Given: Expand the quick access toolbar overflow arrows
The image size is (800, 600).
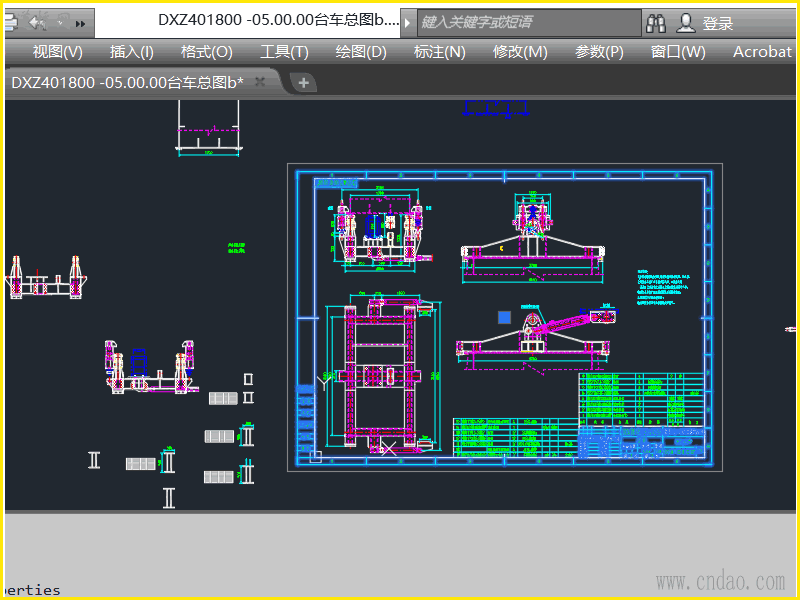Looking at the screenshot, I should pos(81,22).
